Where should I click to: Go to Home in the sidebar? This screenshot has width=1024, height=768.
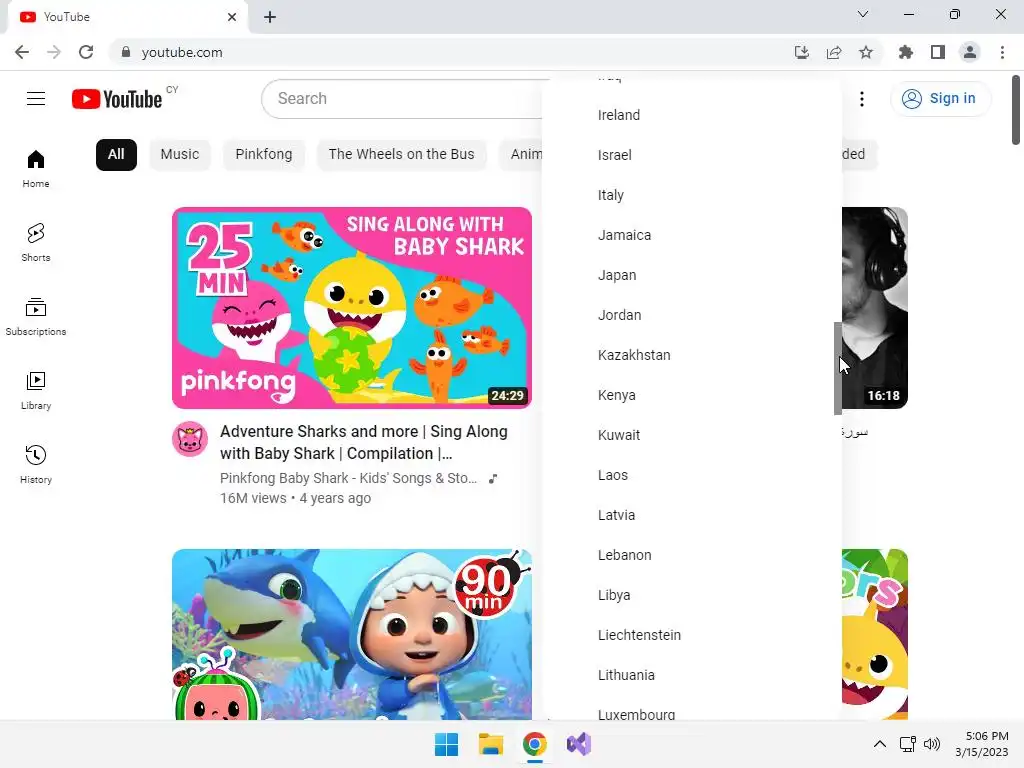click(36, 169)
